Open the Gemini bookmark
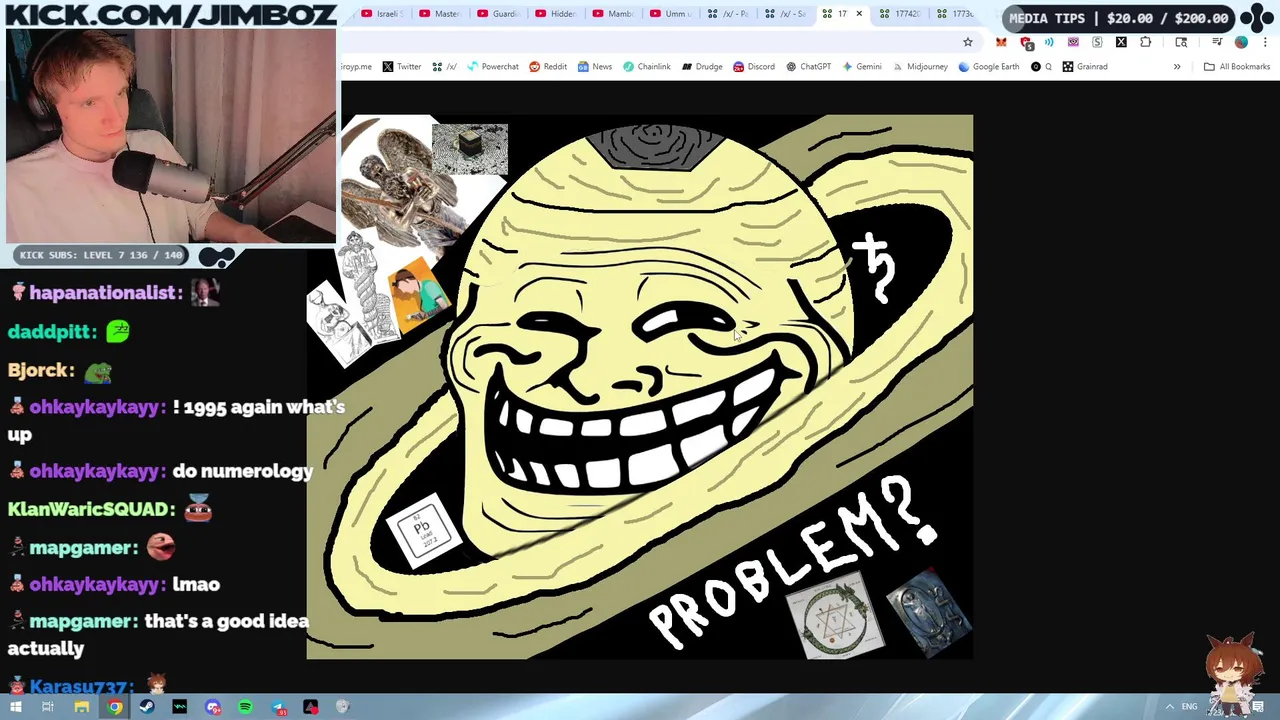Screen dimensions: 1280x720 pyautogui.click(x=862, y=67)
